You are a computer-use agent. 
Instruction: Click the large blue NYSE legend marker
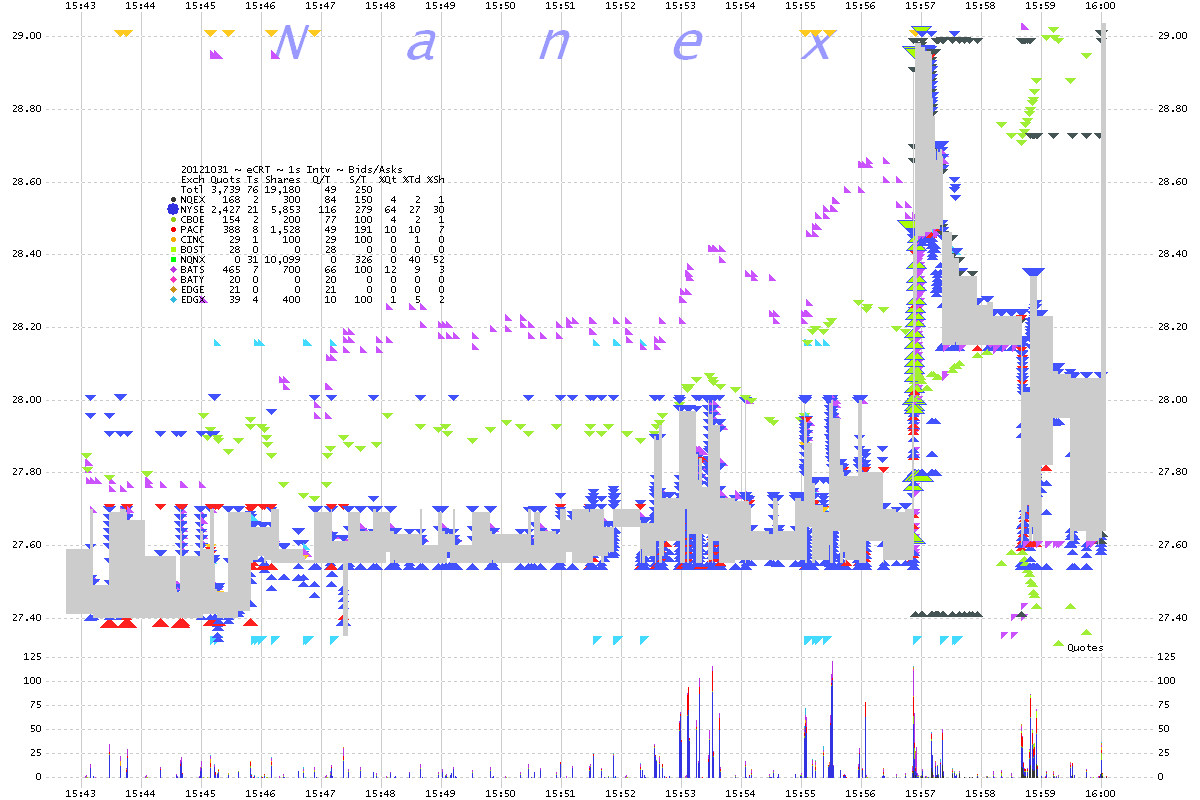point(174,209)
